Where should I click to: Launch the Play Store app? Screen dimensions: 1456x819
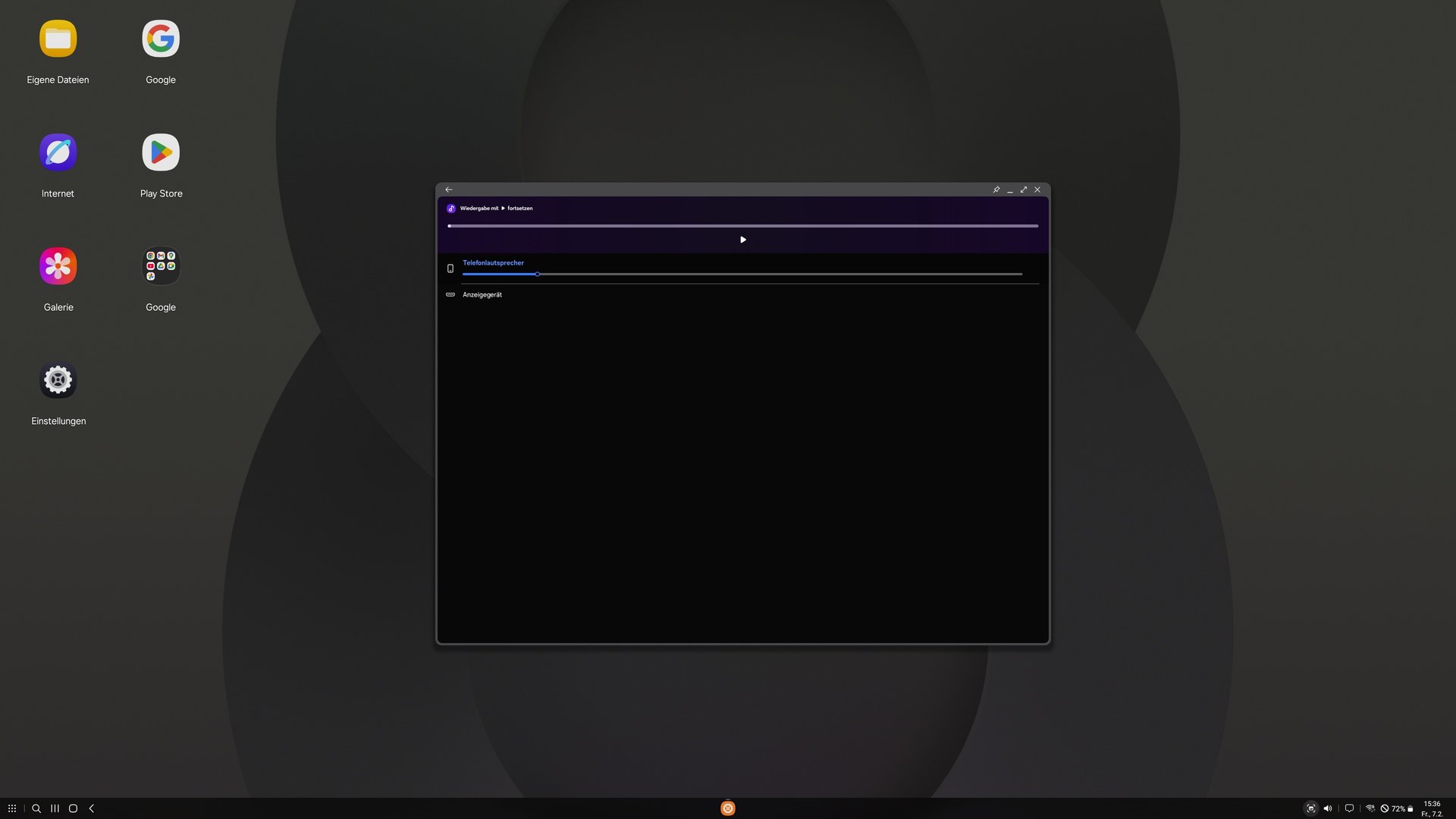161,153
